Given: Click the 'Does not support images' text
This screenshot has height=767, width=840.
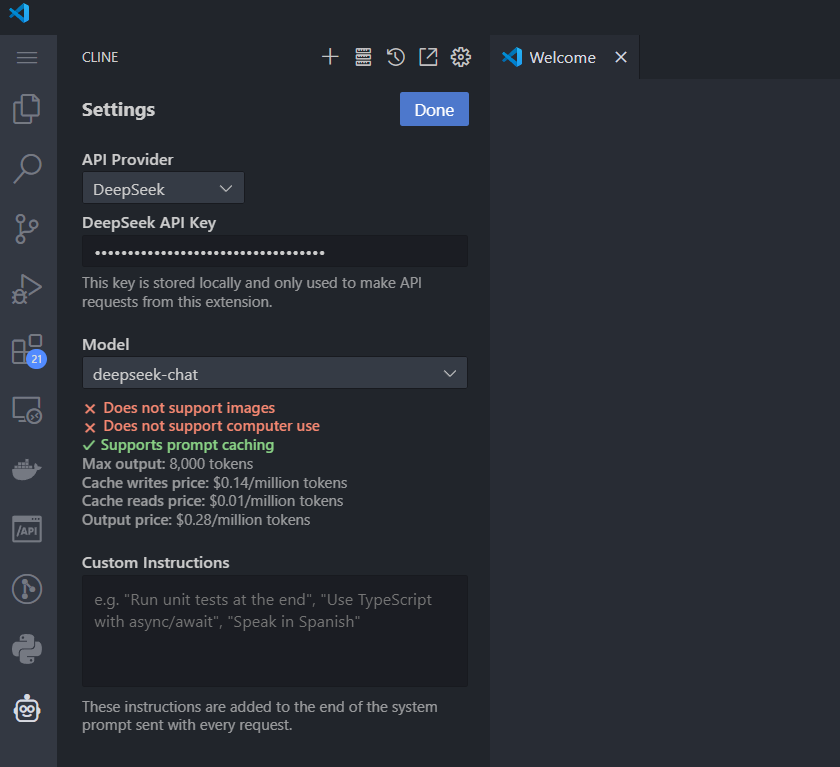Looking at the screenshot, I should tap(189, 408).
